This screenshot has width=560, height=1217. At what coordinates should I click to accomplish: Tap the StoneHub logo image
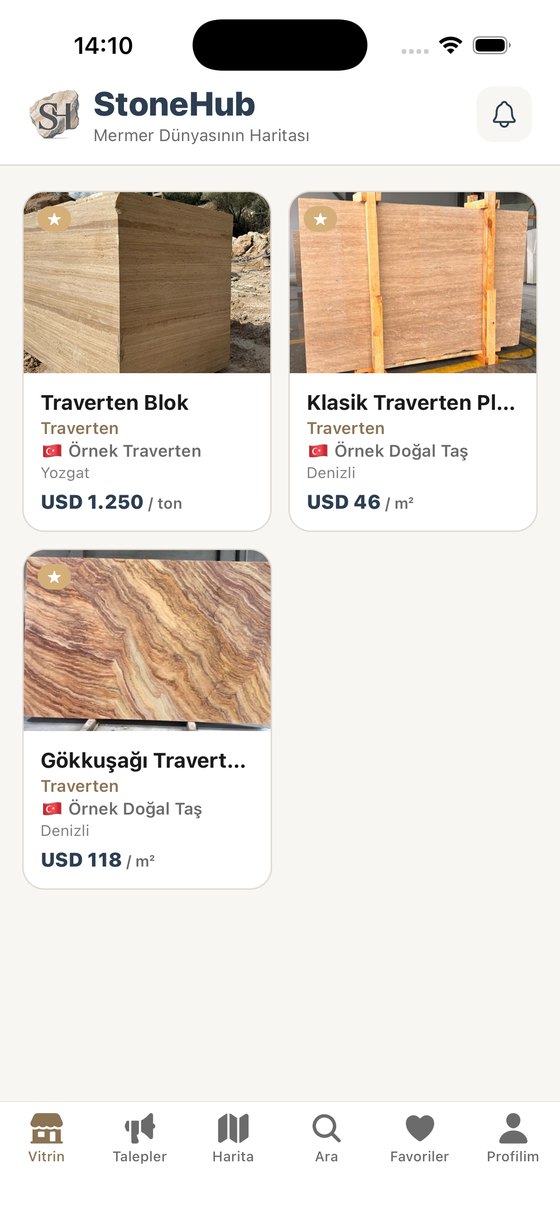53,114
